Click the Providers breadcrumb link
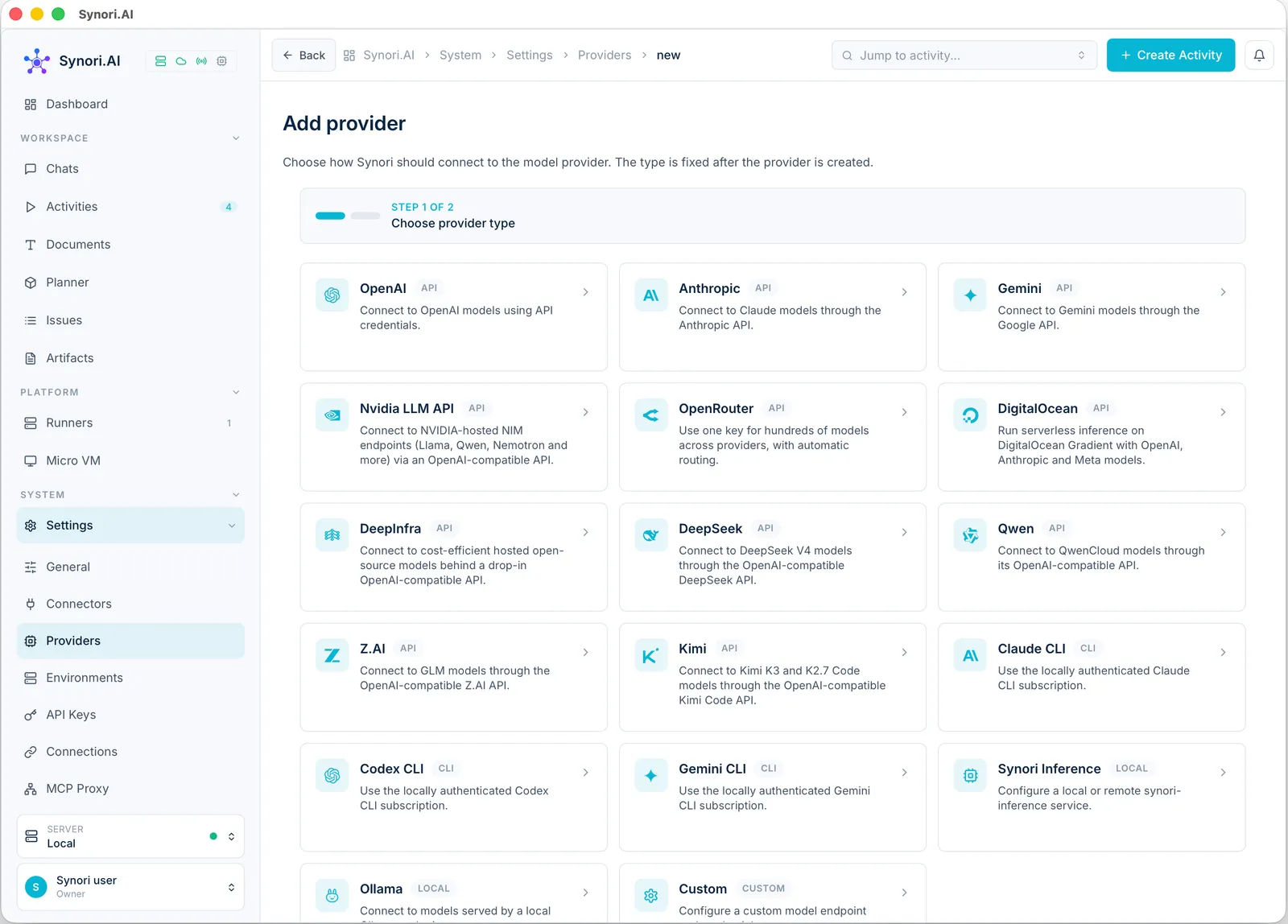Image resolution: width=1288 pixels, height=924 pixels. pos(605,56)
